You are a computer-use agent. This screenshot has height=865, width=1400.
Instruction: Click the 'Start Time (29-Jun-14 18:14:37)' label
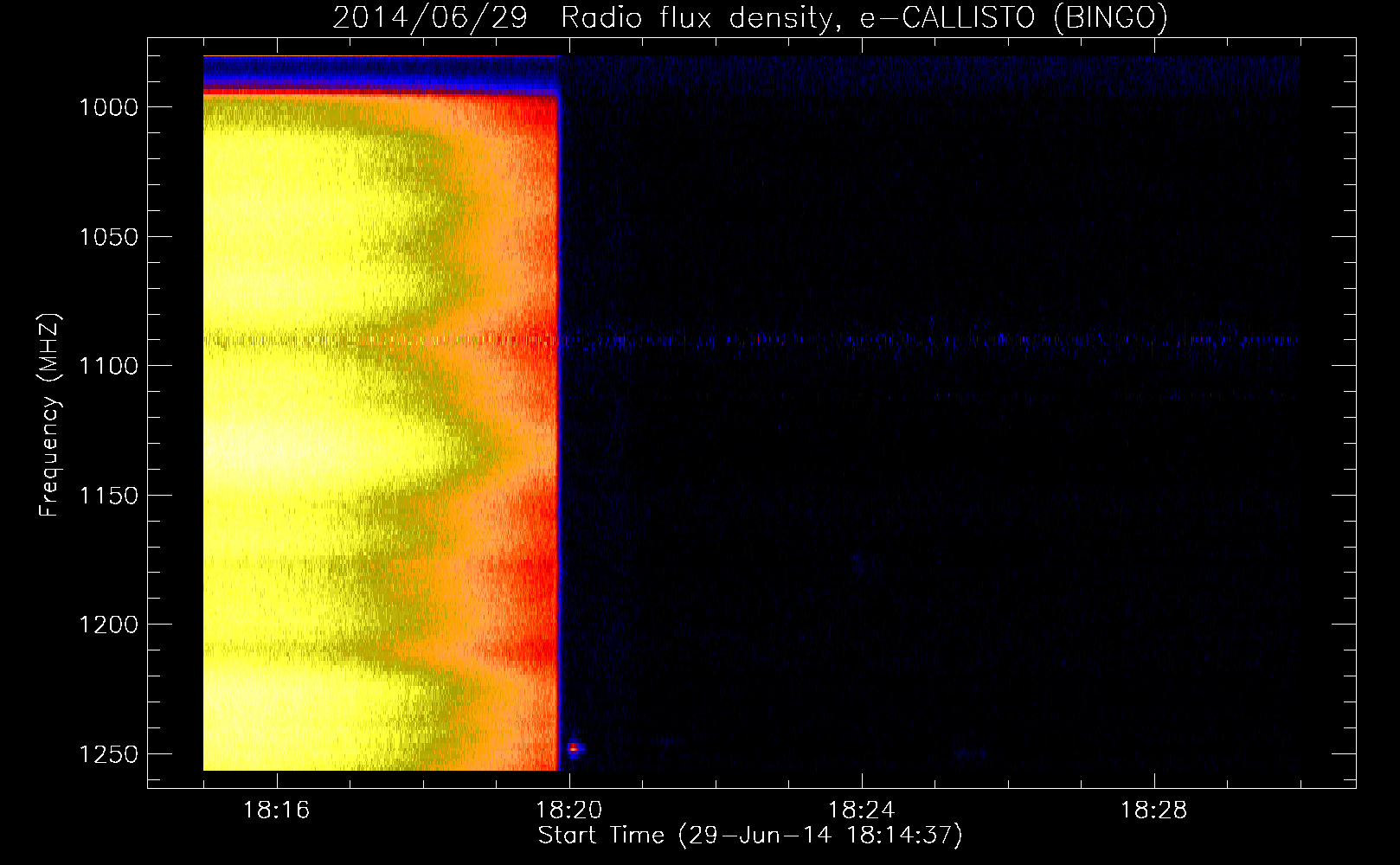click(750, 836)
